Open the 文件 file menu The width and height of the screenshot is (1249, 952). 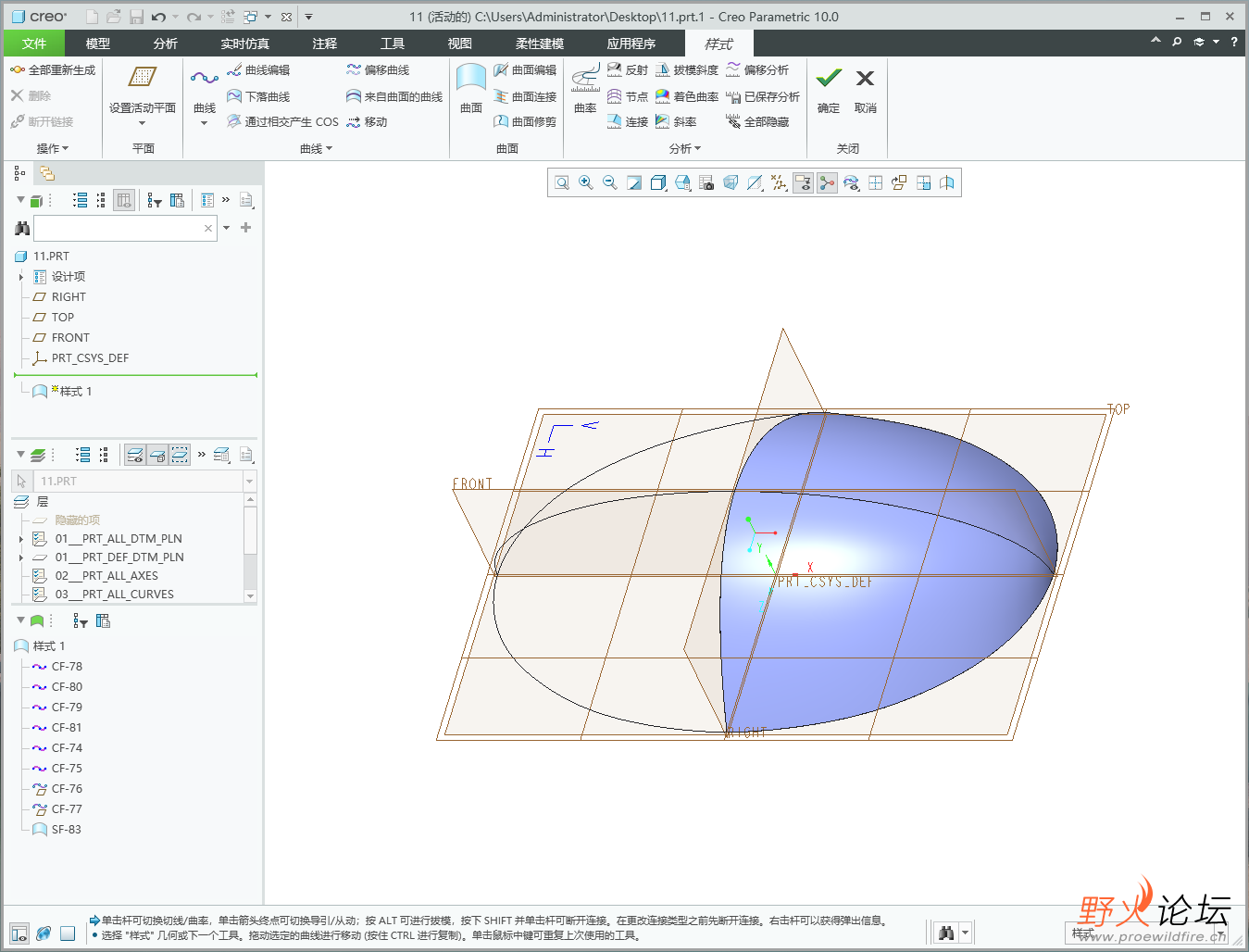[34, 44]
